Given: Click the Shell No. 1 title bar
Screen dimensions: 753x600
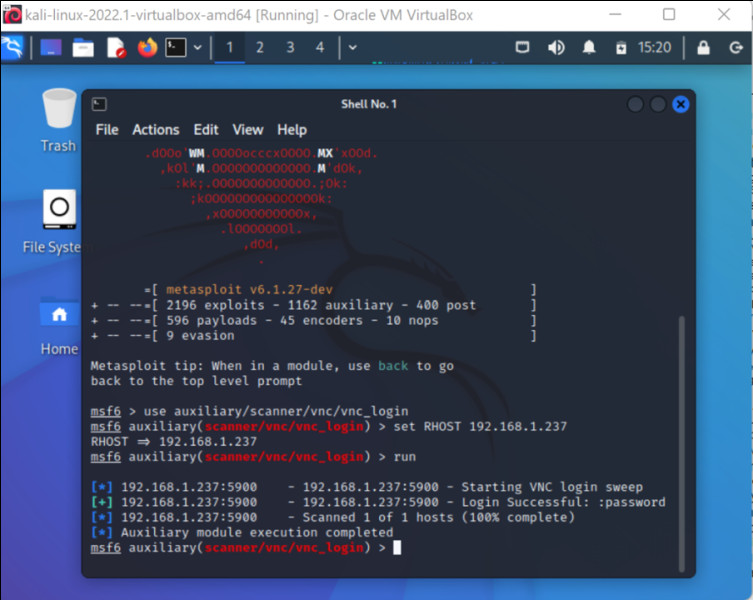Looking at the screenshot, I should point(369,104).
